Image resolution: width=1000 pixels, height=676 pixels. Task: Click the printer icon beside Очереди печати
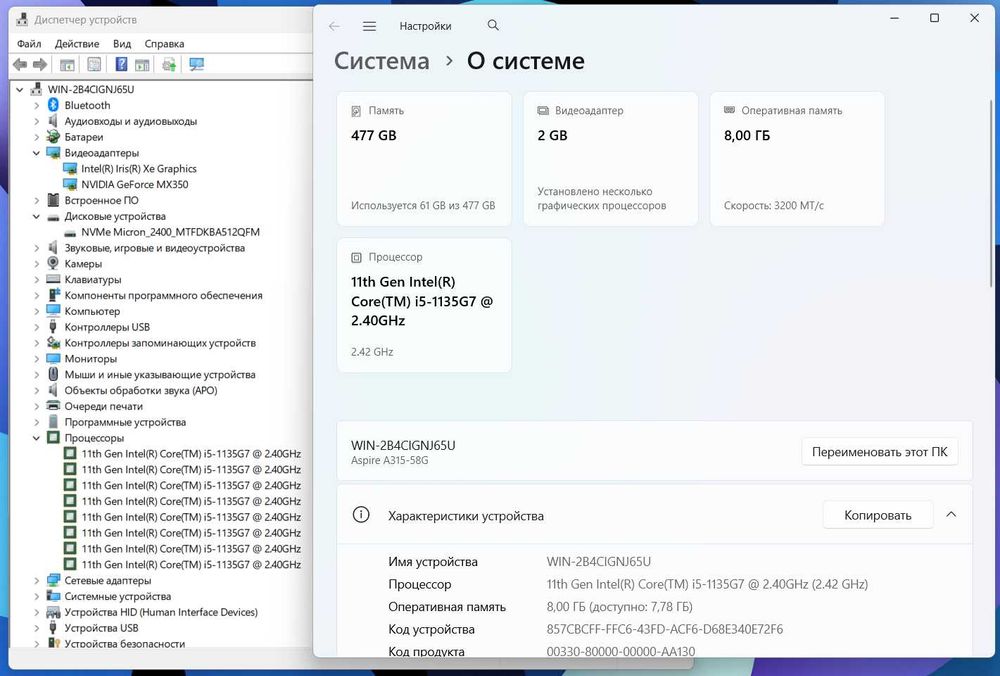(54, 406)
